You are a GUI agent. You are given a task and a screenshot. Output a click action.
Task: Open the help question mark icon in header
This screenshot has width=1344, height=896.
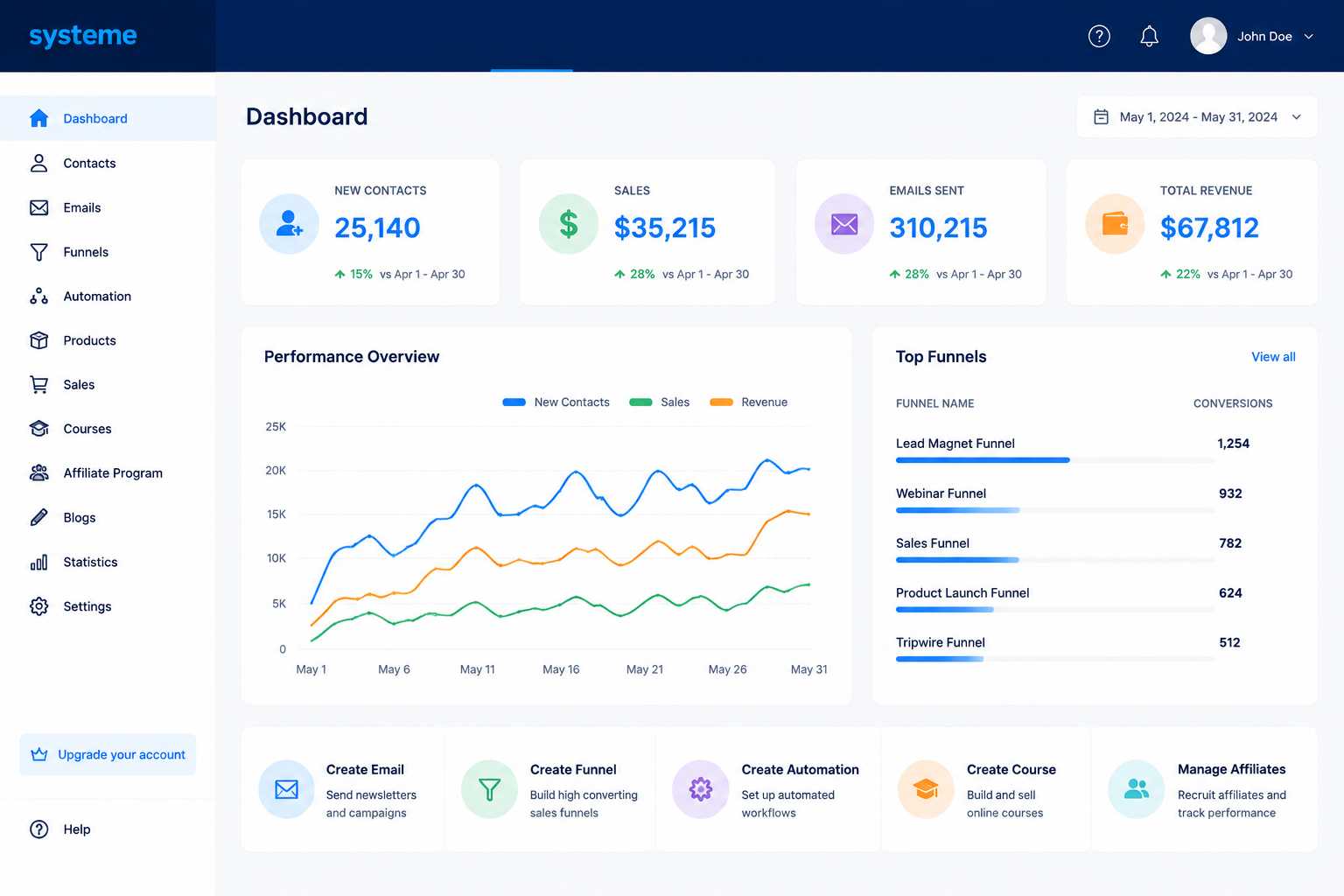(1099, 36)
